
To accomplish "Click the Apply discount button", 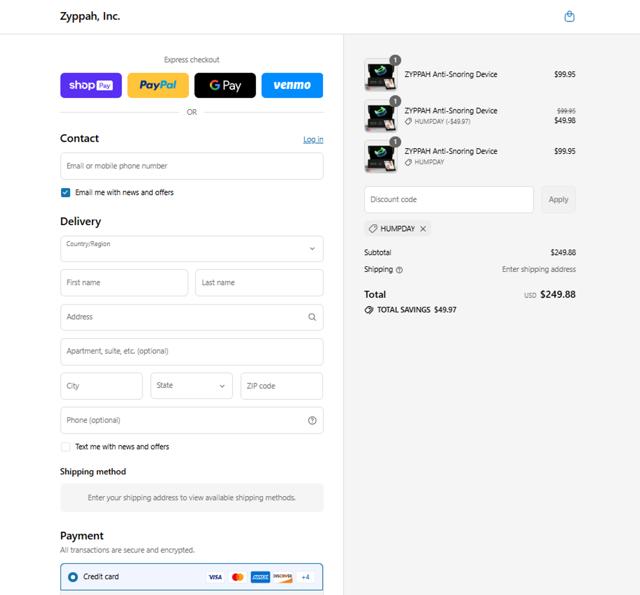I will pyautogui.click(x=558, y=200).
